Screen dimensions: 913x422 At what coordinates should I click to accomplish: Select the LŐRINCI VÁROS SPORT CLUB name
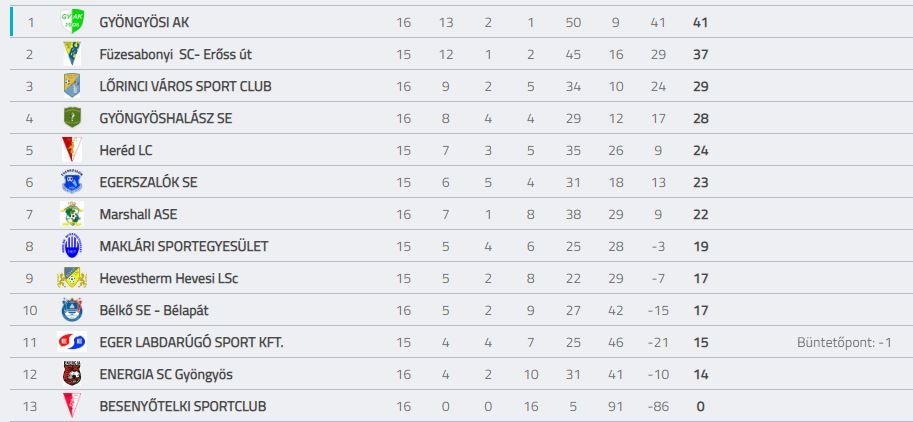coord(186,87)
